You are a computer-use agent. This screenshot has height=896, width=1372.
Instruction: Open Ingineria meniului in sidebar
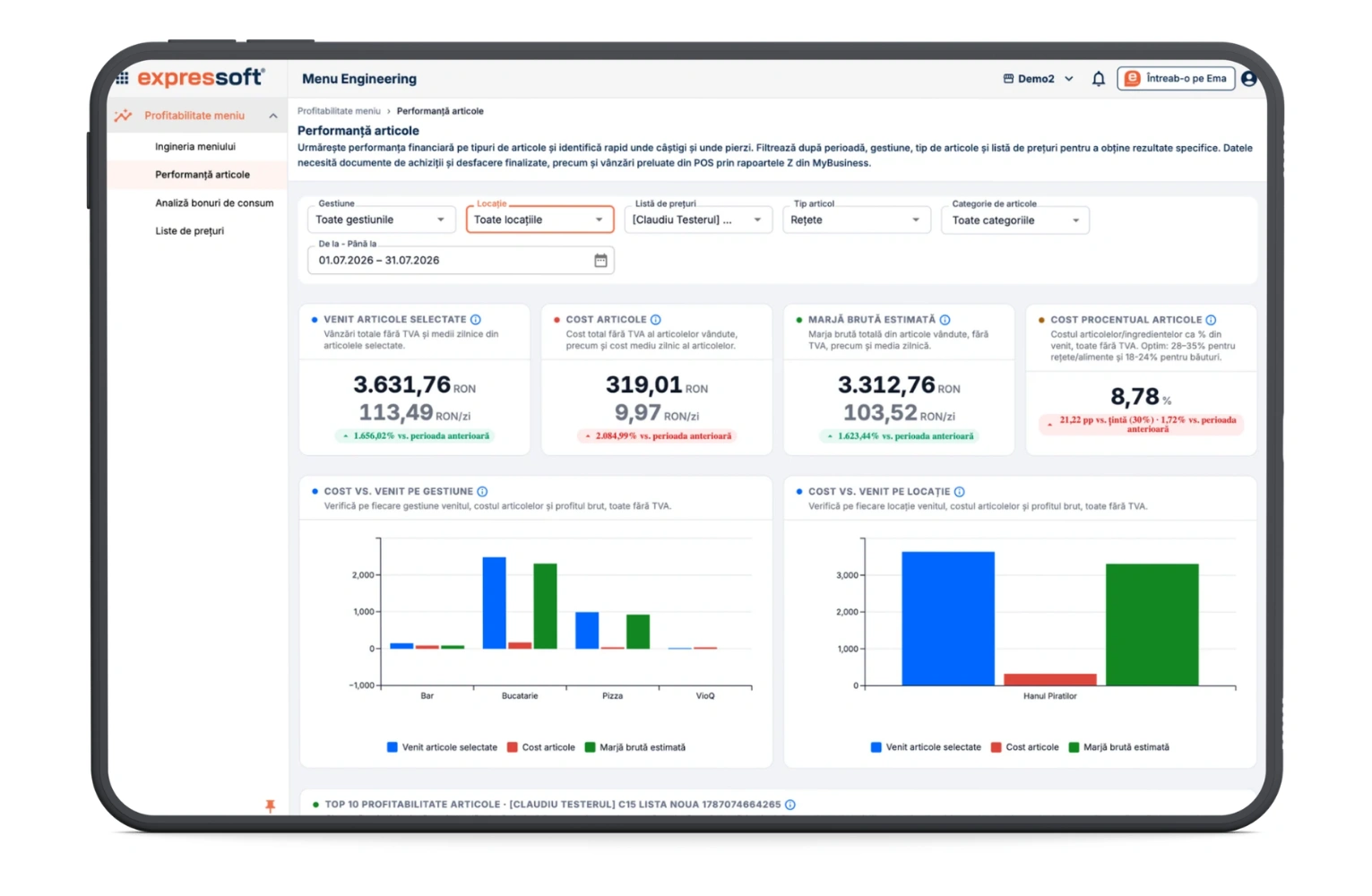[x=195, y=147]
